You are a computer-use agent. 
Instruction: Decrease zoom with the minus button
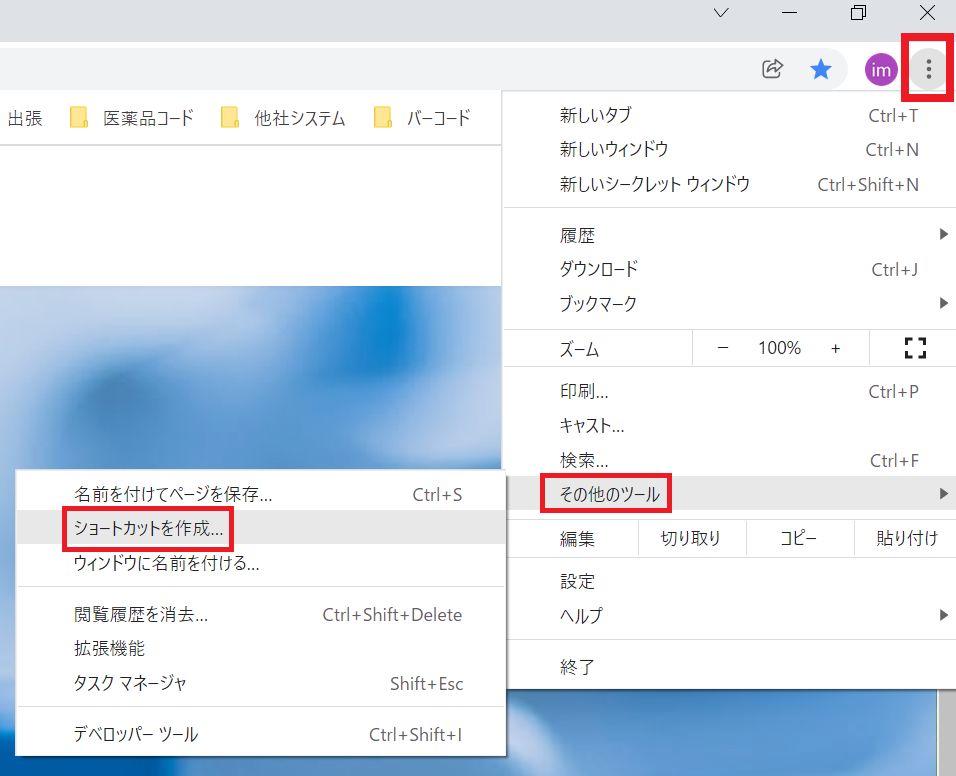[722, 348]
